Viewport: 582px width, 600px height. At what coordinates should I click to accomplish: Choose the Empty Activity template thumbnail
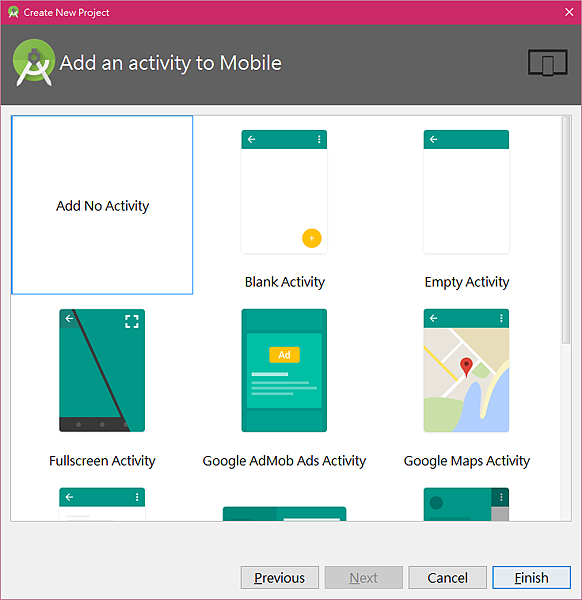tap(466, 192)
